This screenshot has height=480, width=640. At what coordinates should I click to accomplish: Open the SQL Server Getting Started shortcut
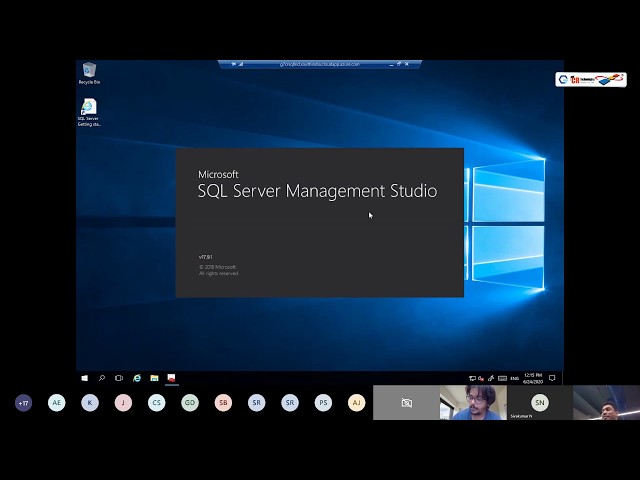point(89,112)
